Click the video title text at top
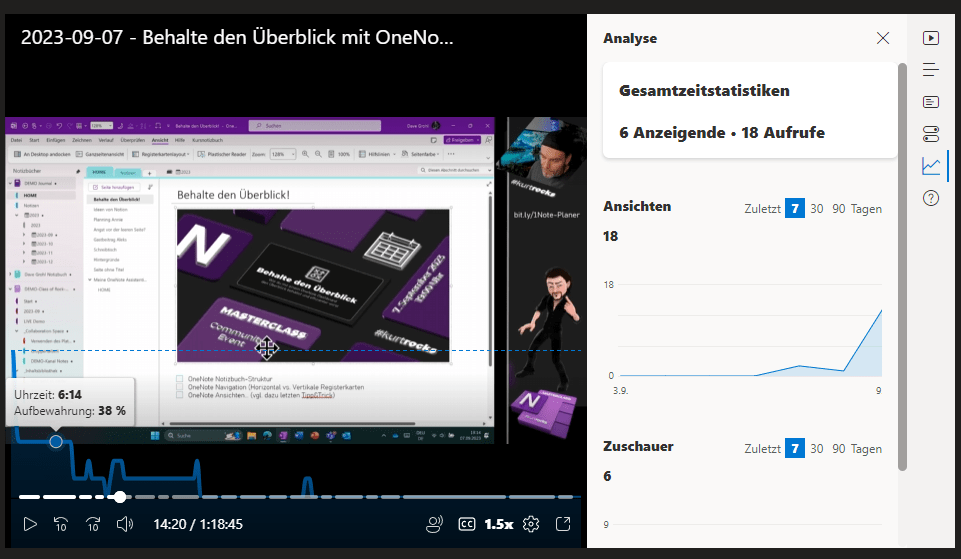Image resolution: width=961 pixels, height=559 pixels. point(237,37)
